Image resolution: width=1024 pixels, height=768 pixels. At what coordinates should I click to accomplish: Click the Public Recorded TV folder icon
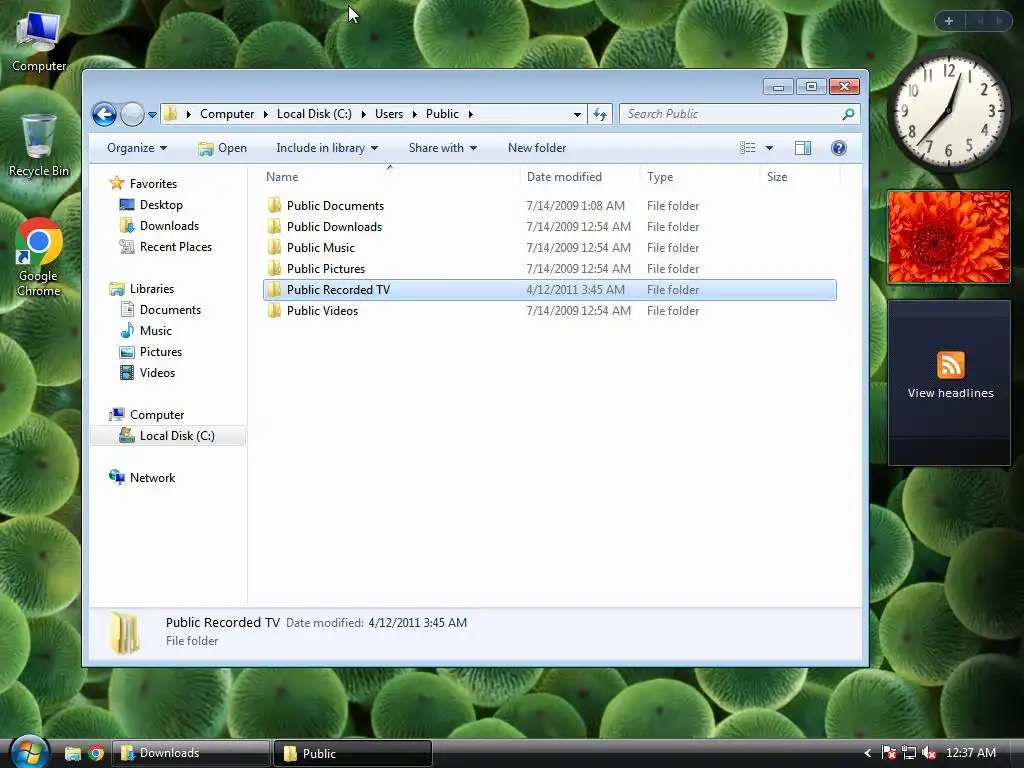(x=274, y=289)
